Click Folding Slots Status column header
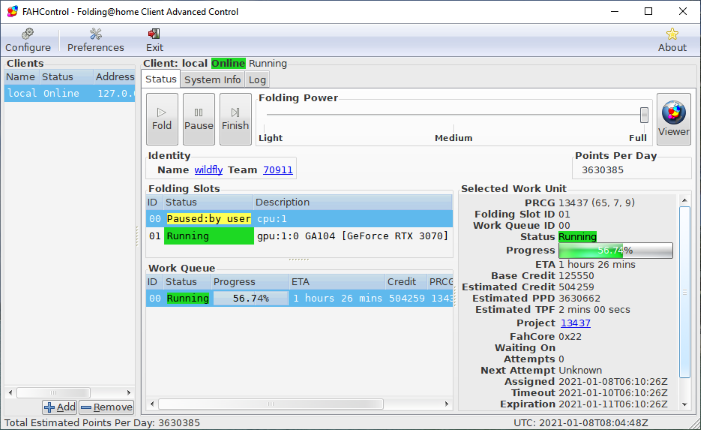The height and width of the screenshot is (430, 701). tap(207, 202)
